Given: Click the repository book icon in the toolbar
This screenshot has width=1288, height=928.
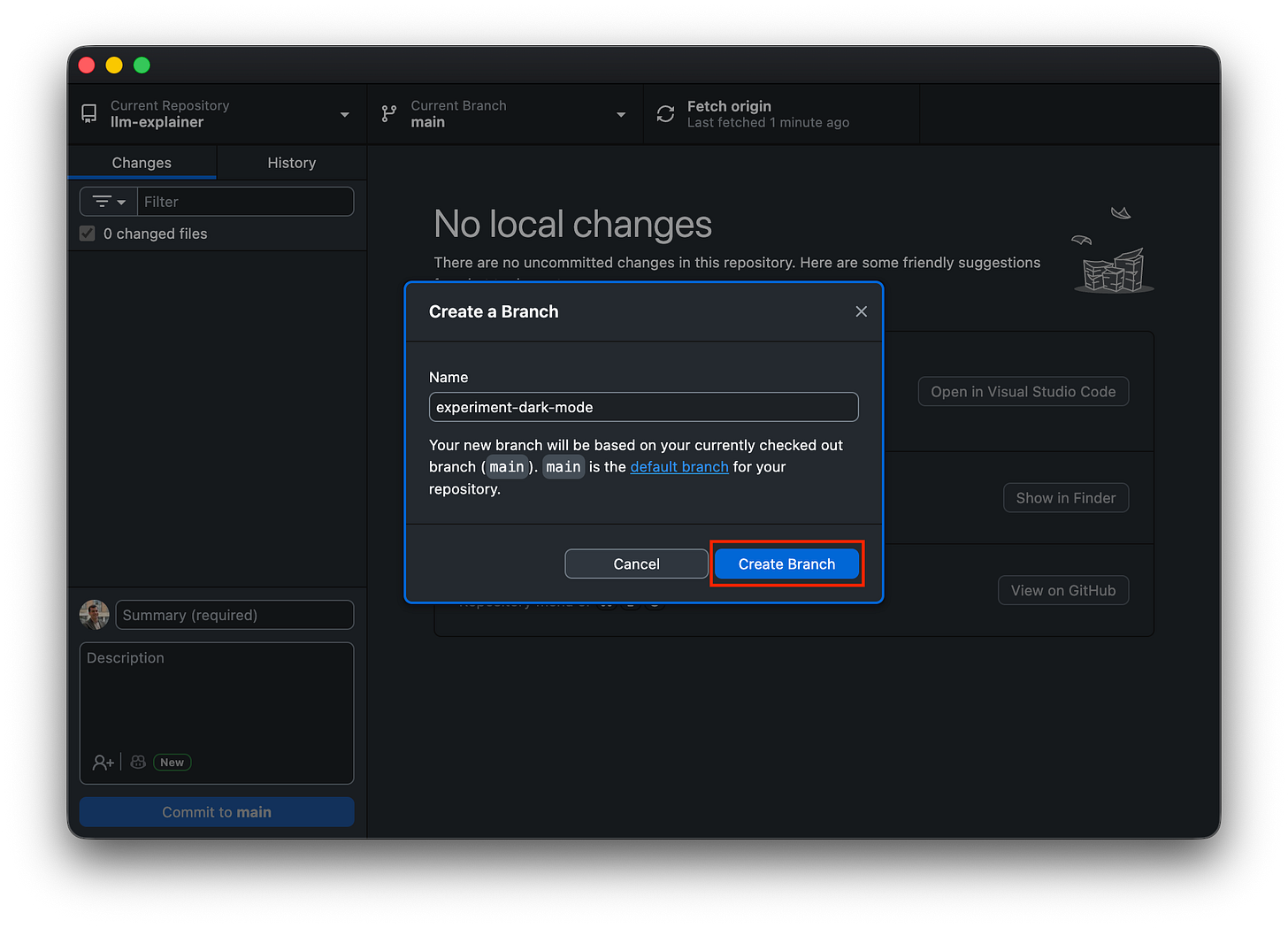Looking at the screenshot, I should click(x=88, y=113).
